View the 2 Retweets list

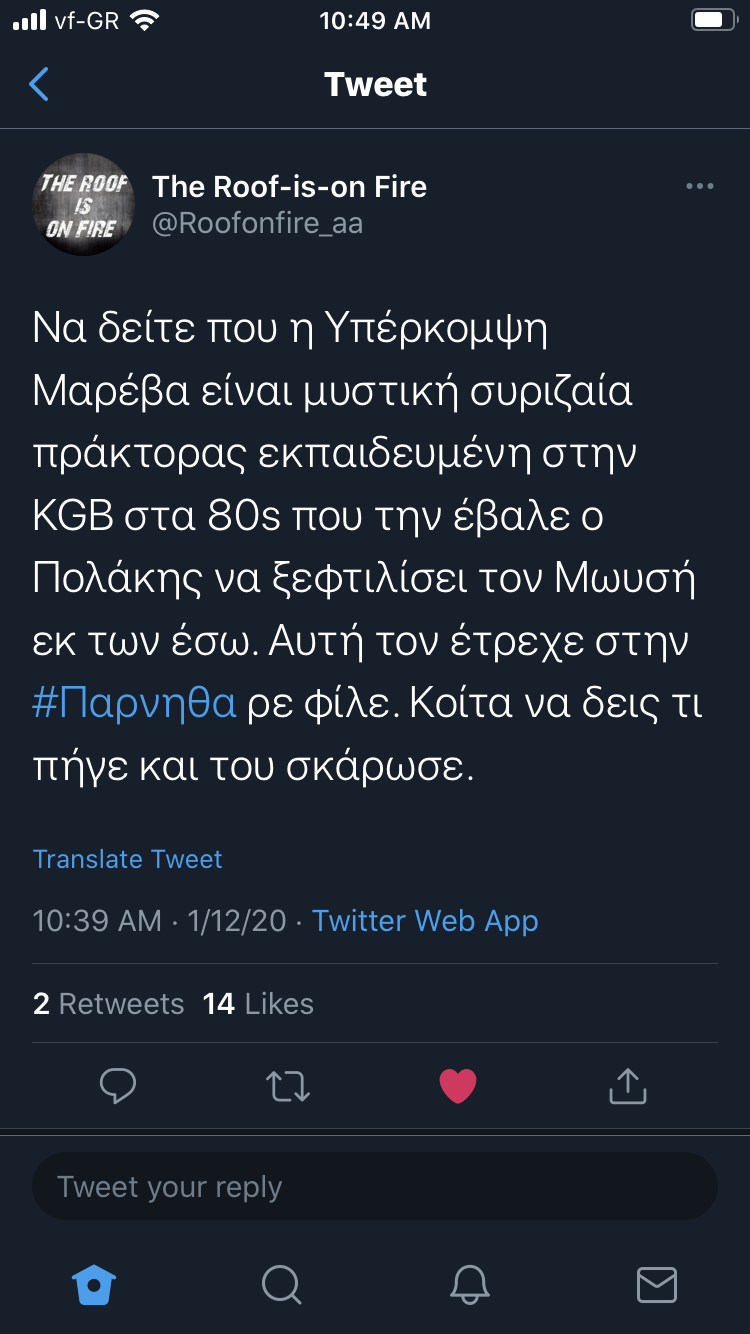point(108,1004)
